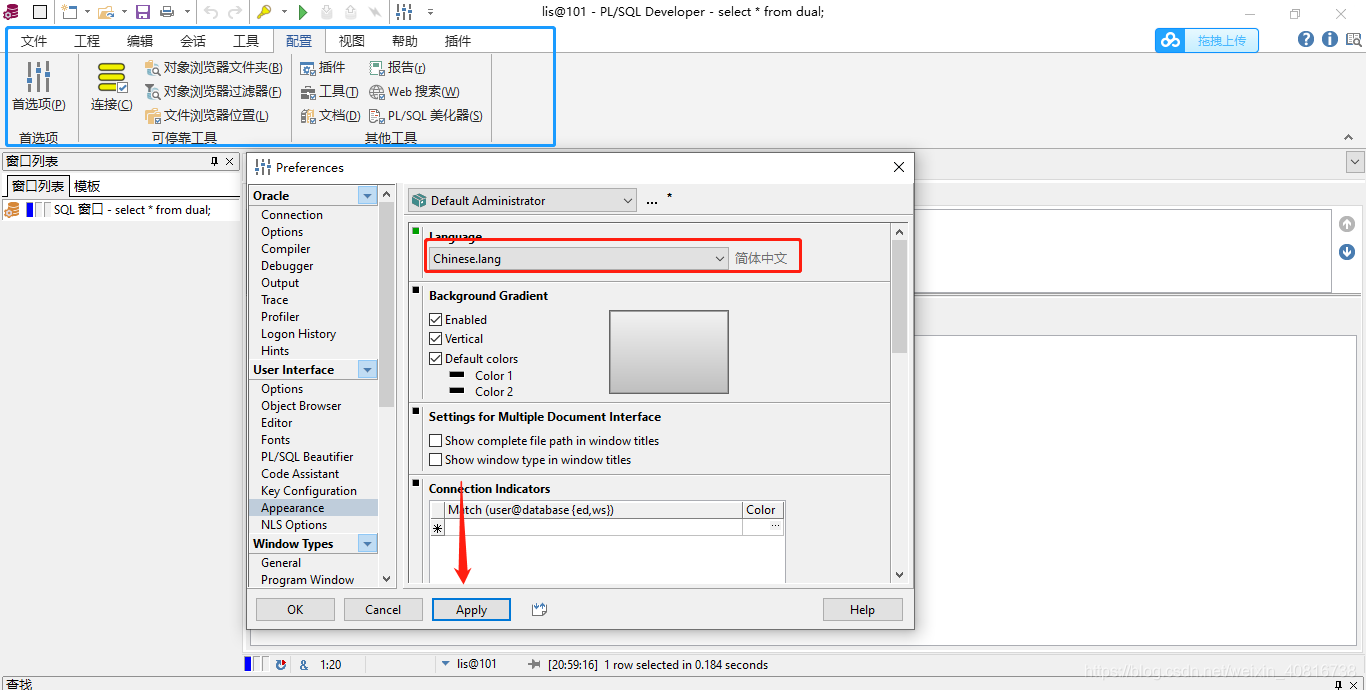The height and width of the screenshot is (690, 1366).
Task: Open PL/SQL 美化器(S) configuration
Action: click(x=426, y=115)
